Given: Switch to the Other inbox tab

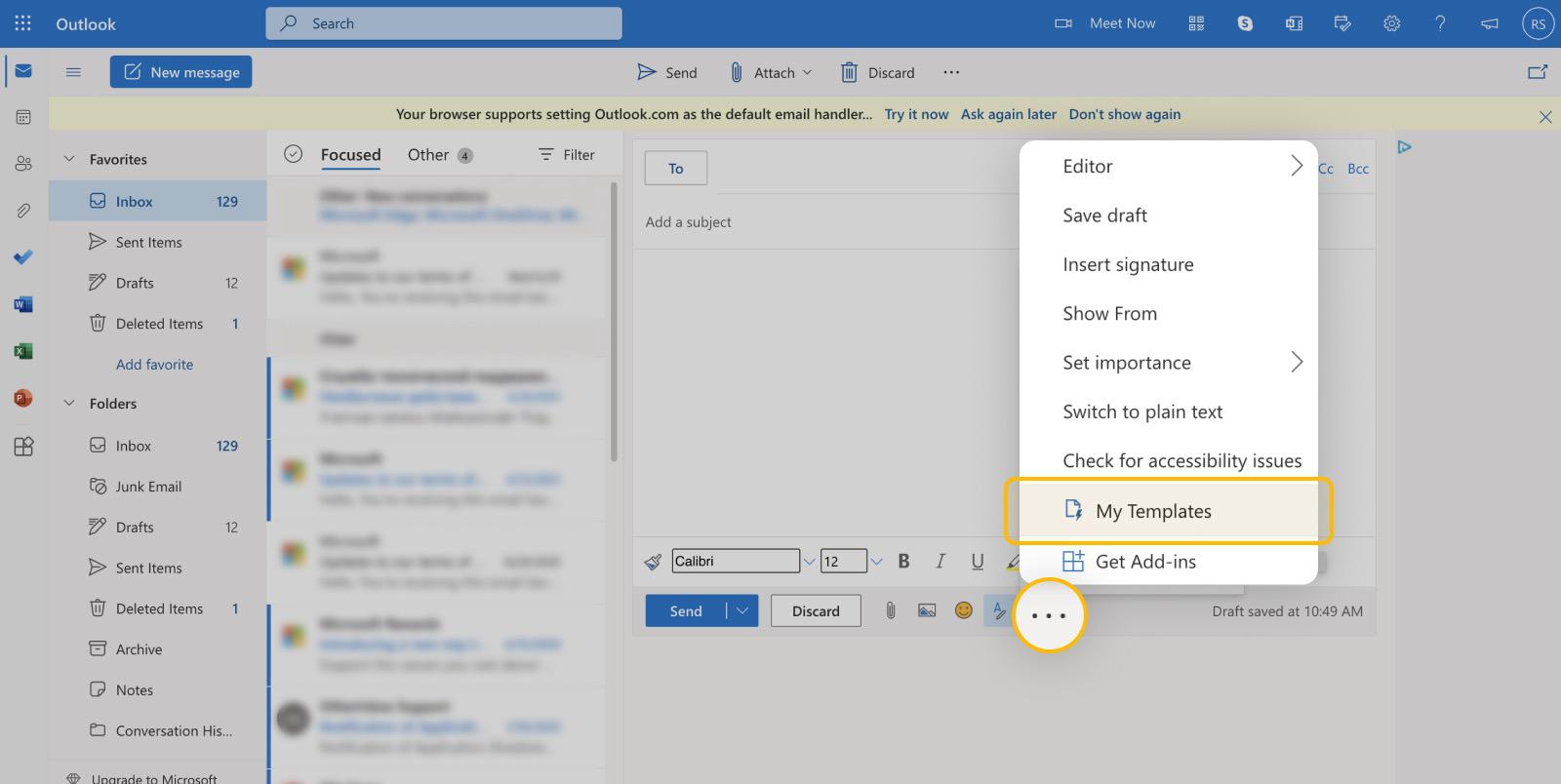Looking at the screenshot, I should click(x=428, y=154).
